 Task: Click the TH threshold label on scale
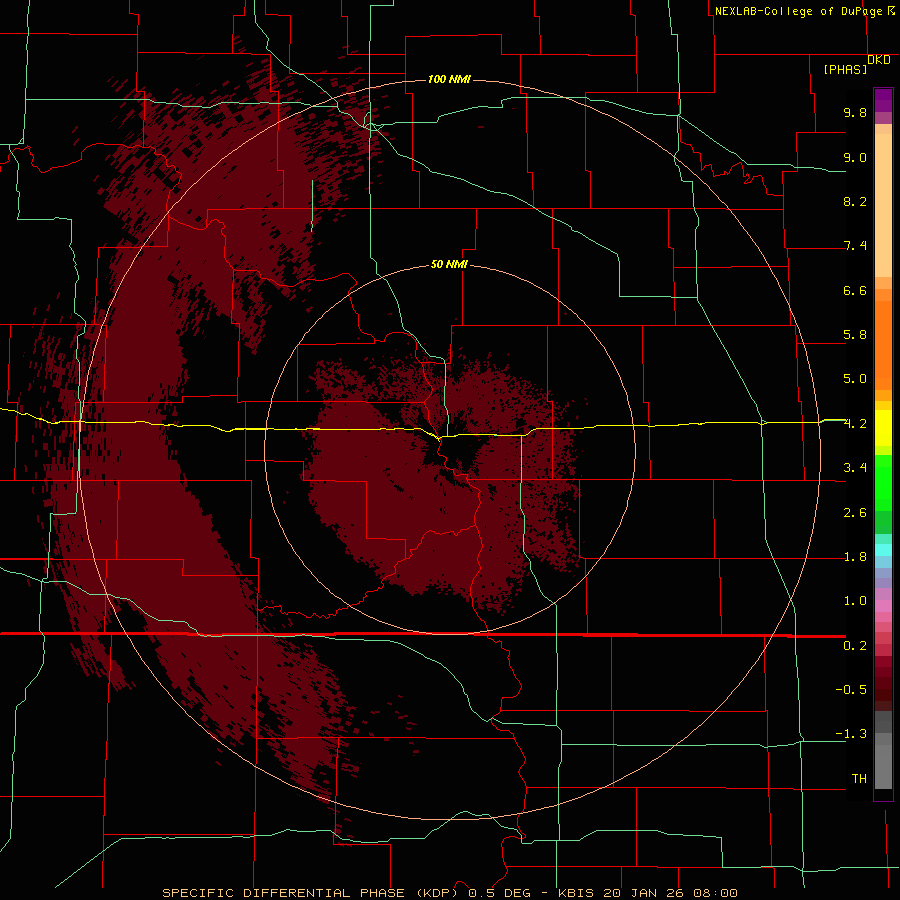pyautogui.click(x=859, y=779)
